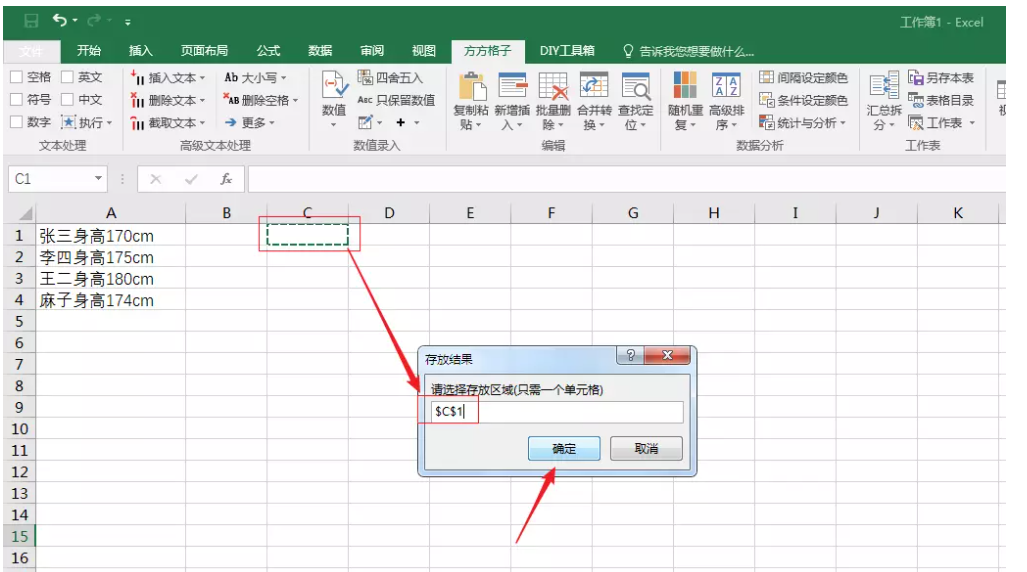The height and width of the screenshot is (572, 1027).
Task: Enable the 数字 checkbox
Action: (x=16, y=122)
